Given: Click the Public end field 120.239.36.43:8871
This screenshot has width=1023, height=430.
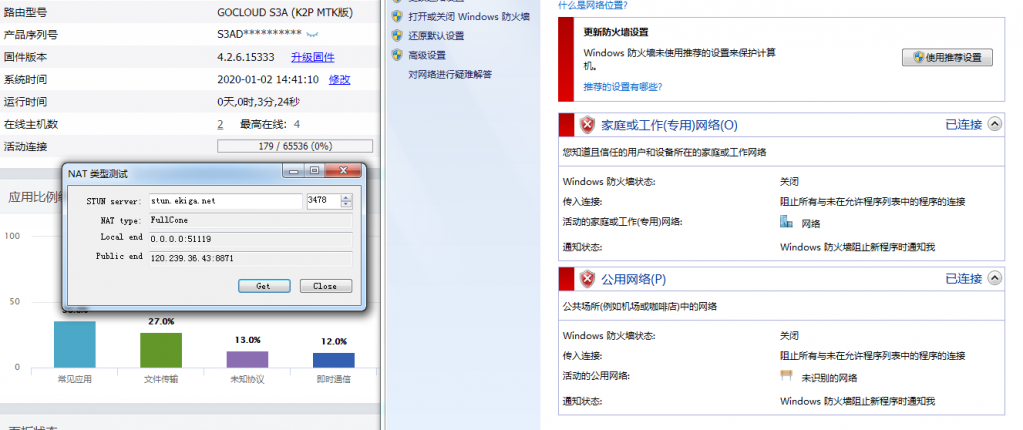Looking at the screenshot, I should click(251, 259).
